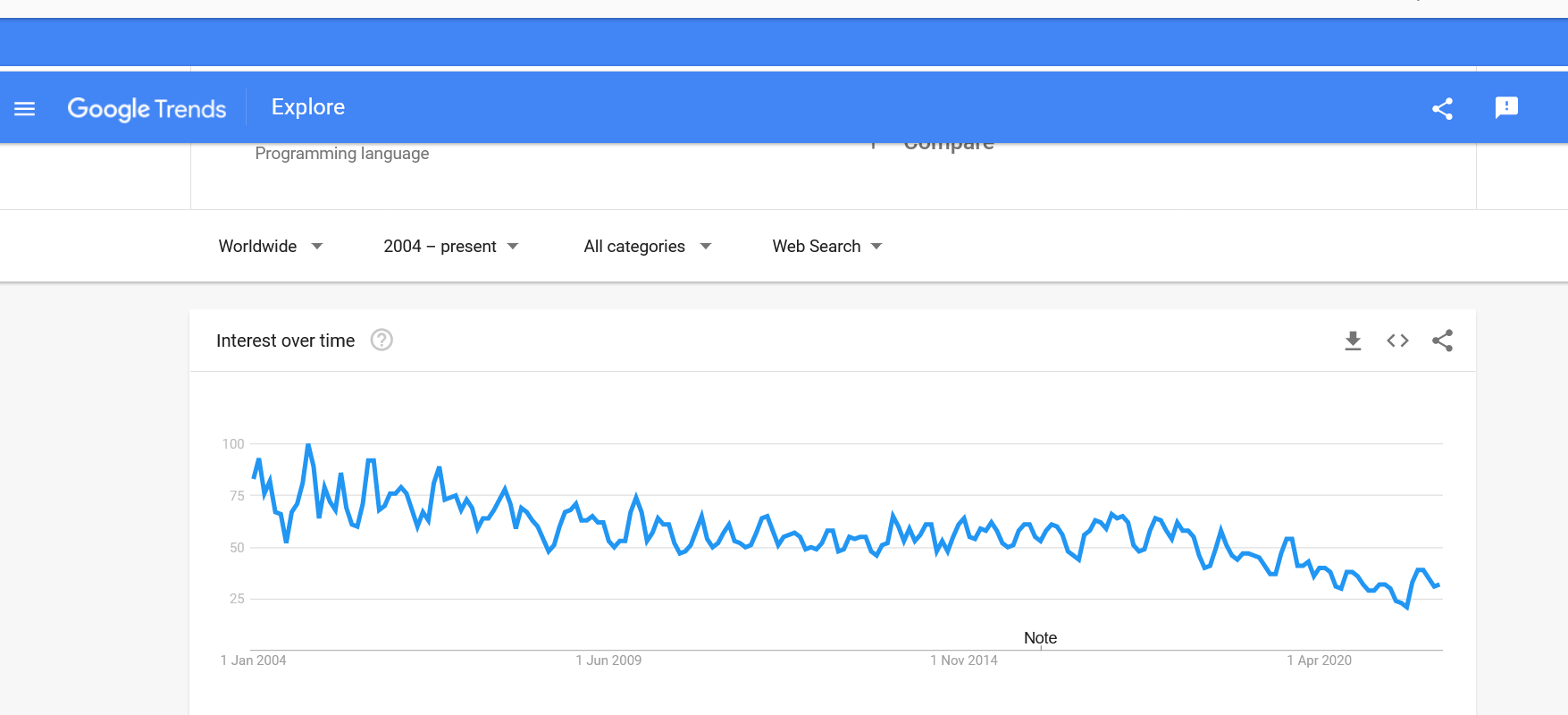The image size is (1568, 715).
Task: Expand the Worldwide region dropdown
Action: click(x=270, y=247)
